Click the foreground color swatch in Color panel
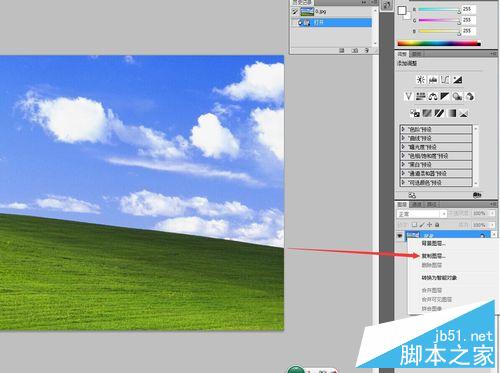Image resolution: width=500 pixels, height=373 pixels. (x=402, y=11)
